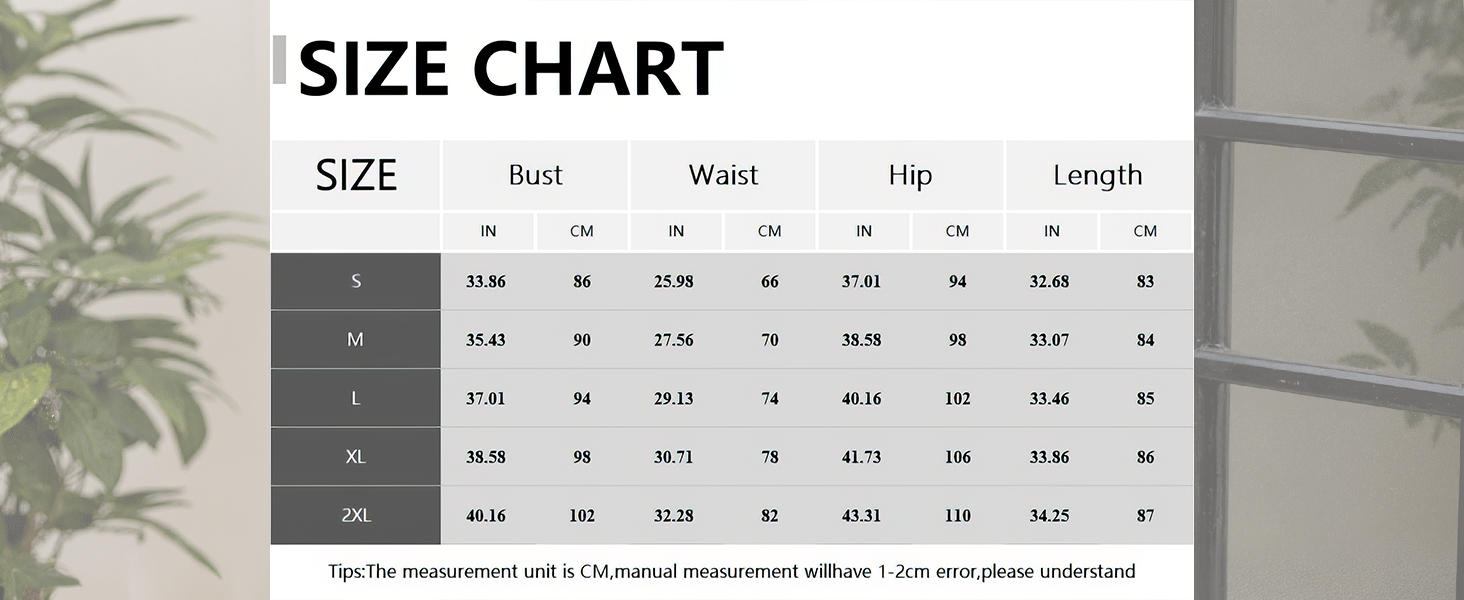Click hip value 40.16 for size L

point(861,399)
